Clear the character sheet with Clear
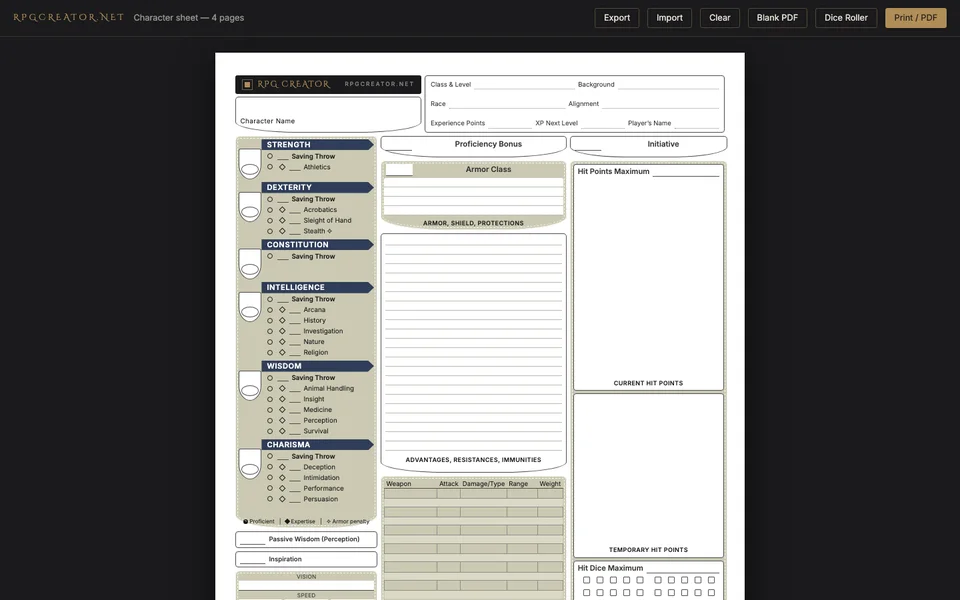Screen dimensions: 960x600 click(x=719, y=18)
